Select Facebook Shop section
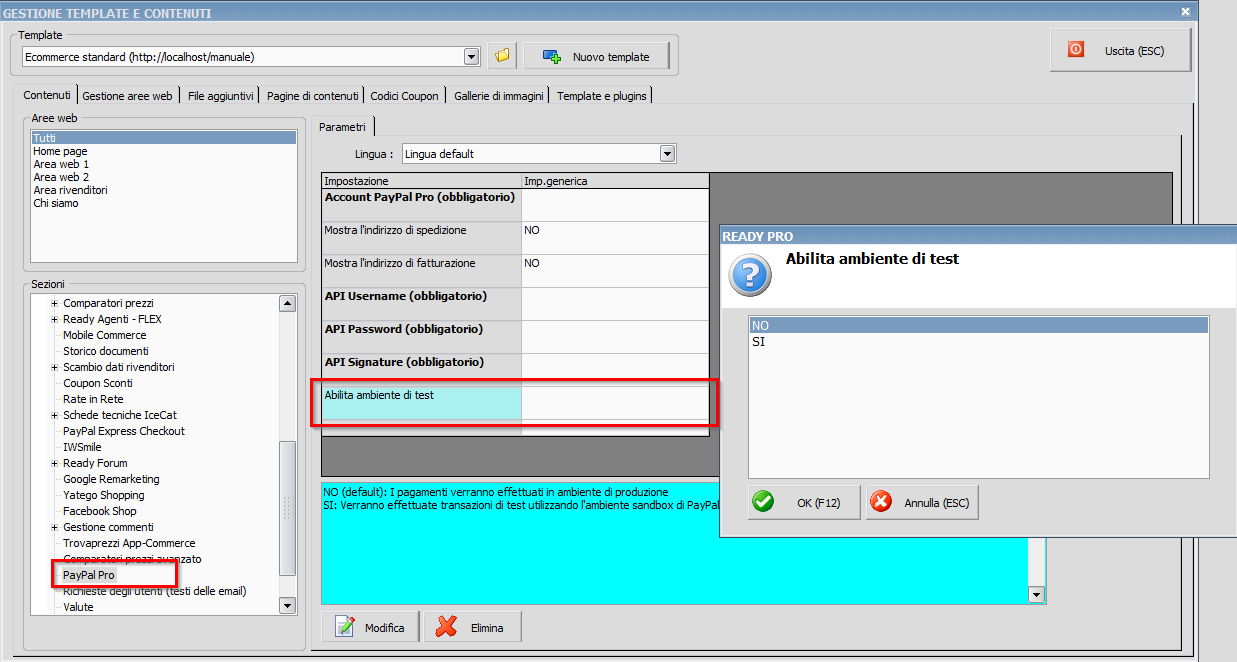 click(100, 511)
